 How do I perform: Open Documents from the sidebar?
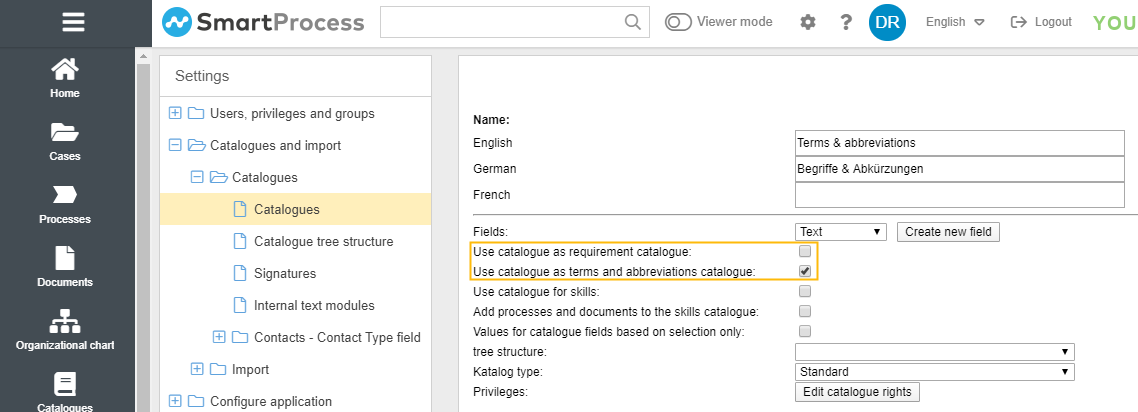point(65,267)
